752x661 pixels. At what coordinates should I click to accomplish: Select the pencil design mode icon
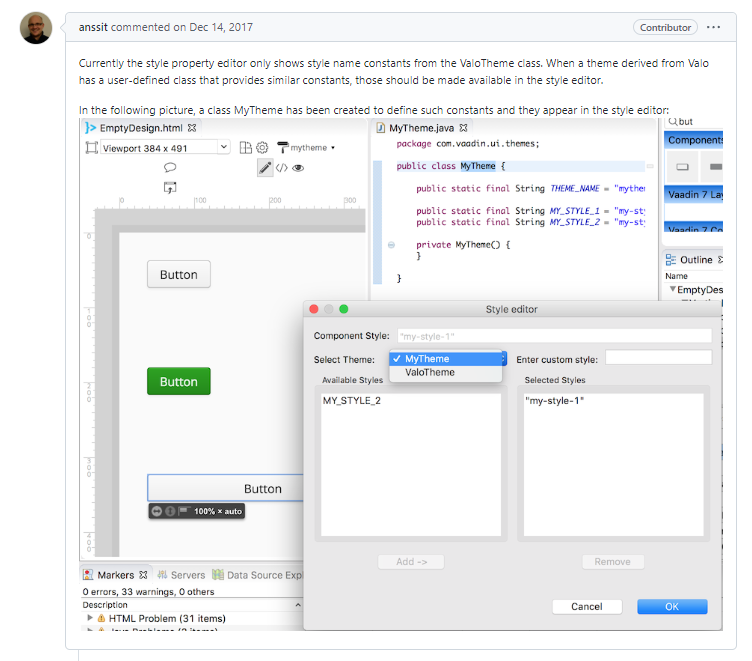pyautogui.click(x=265, y=168)
